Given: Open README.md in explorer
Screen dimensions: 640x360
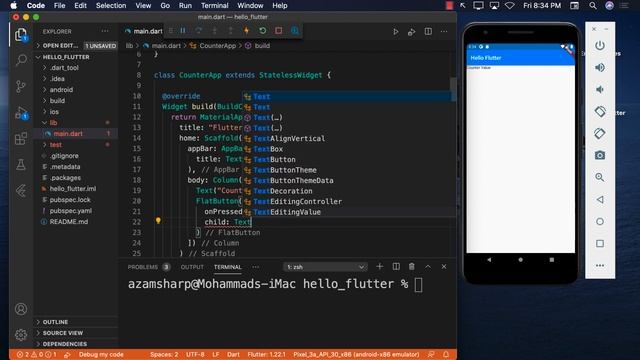Looking at the screenshot, I should coord(69,222).
